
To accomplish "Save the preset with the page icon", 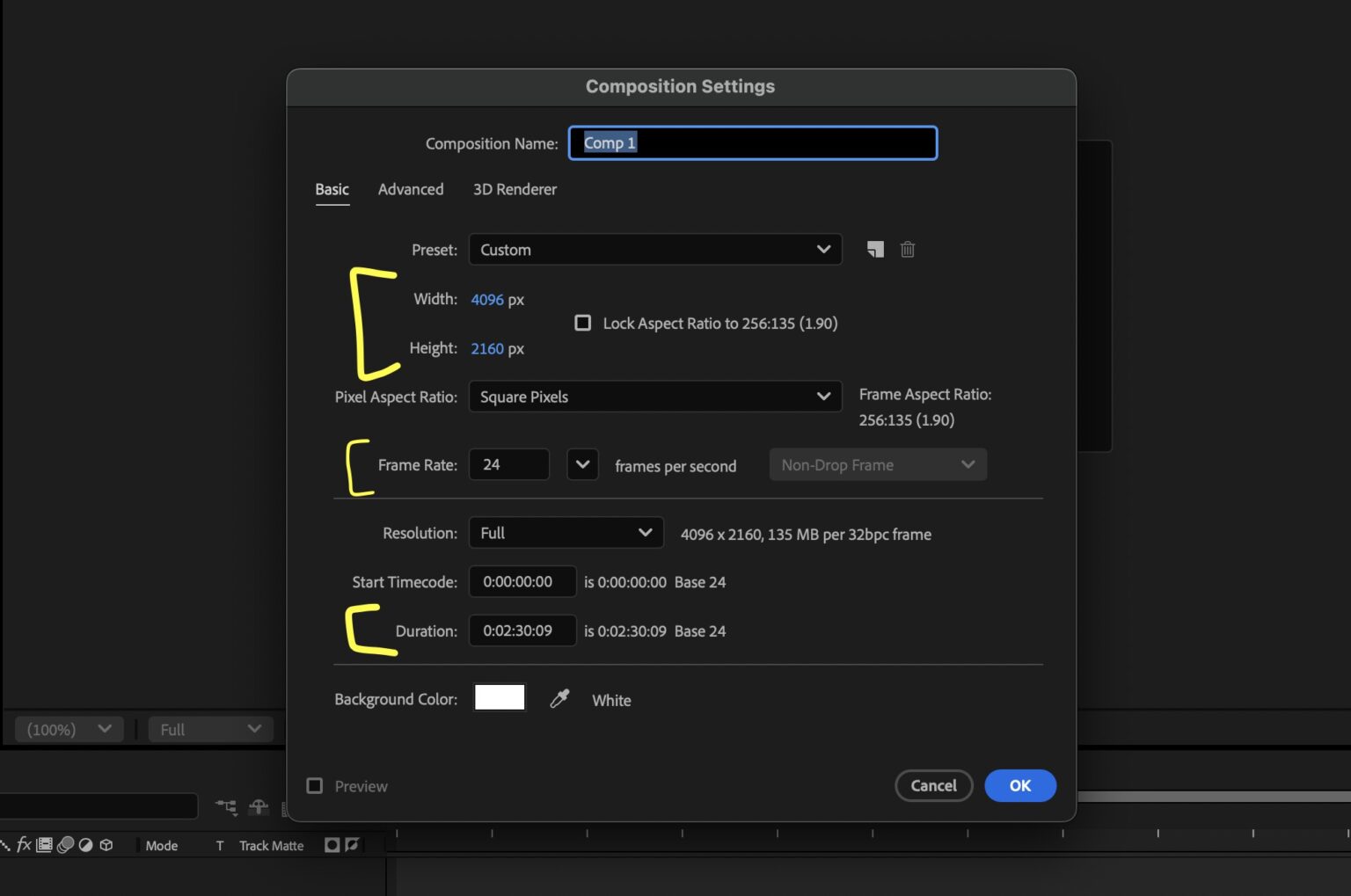I will (874, 250).
